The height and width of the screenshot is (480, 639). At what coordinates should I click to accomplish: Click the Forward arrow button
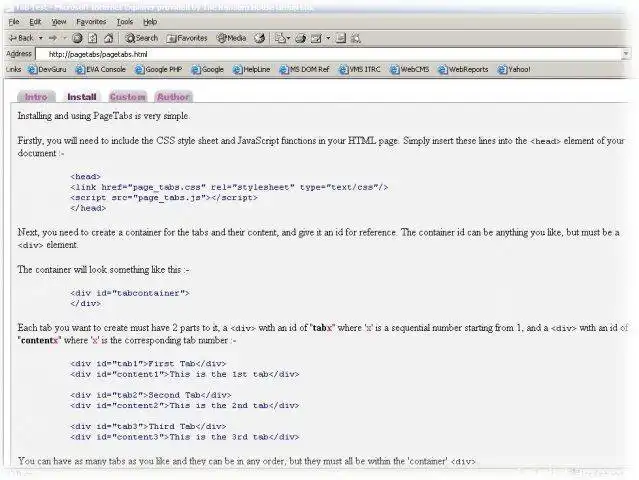click(53, 38)
